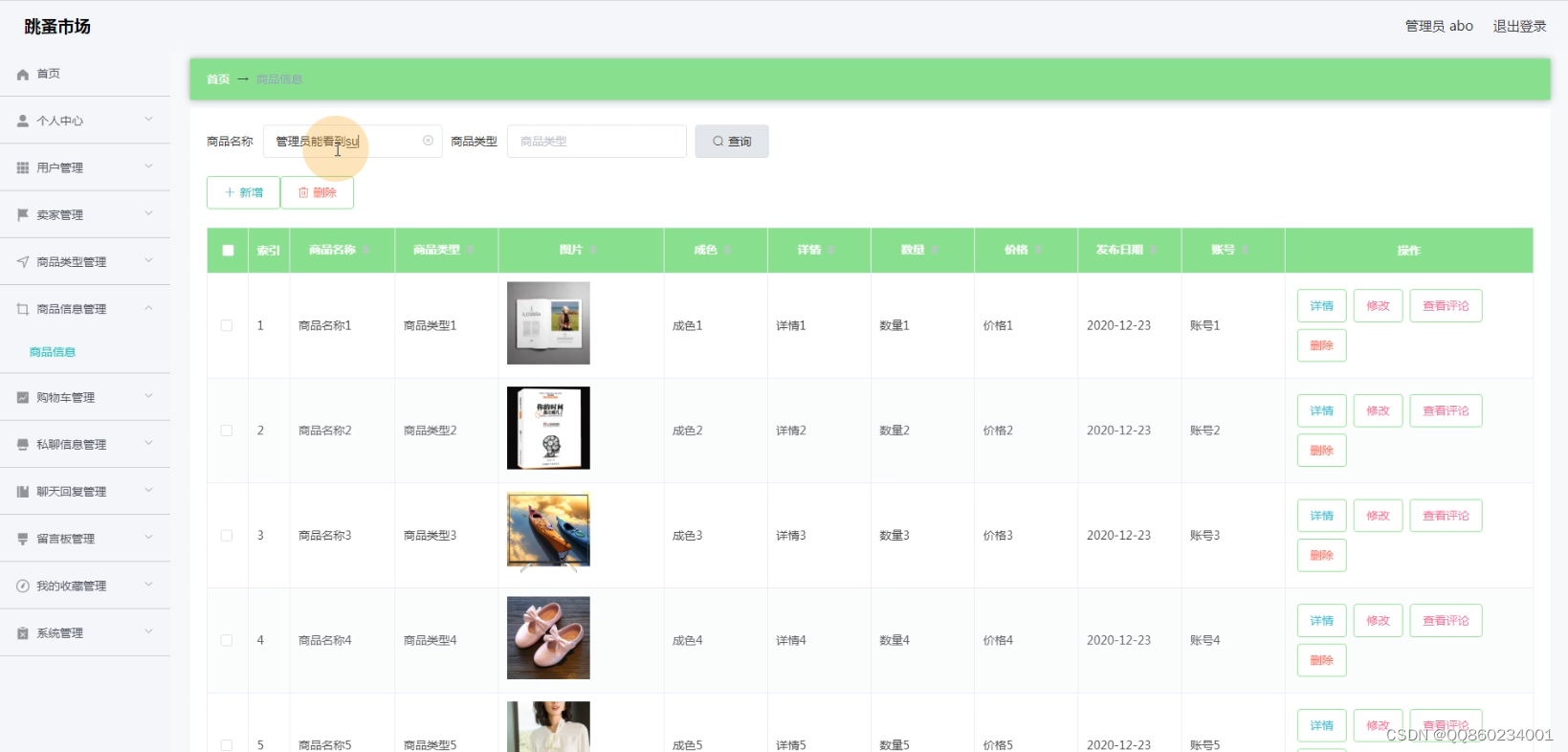1568x752 pixels.
Task: Open the magazine thumbnail in row 1
Action: (548, 323)
